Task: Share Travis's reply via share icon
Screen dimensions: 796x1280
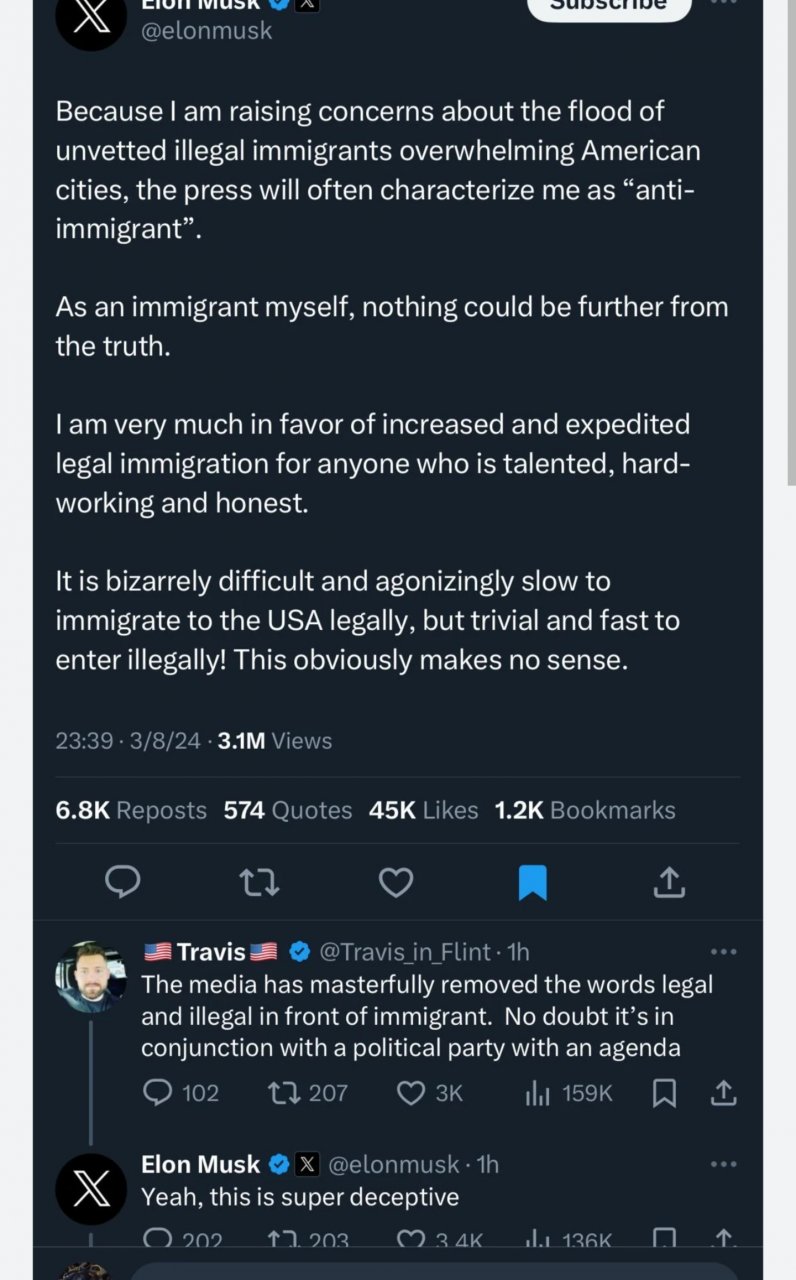Action: 723,1093
